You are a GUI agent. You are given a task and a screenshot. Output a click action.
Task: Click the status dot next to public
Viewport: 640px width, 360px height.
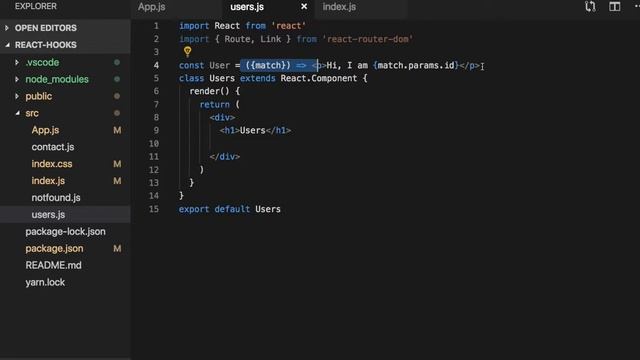pos(117,96)
